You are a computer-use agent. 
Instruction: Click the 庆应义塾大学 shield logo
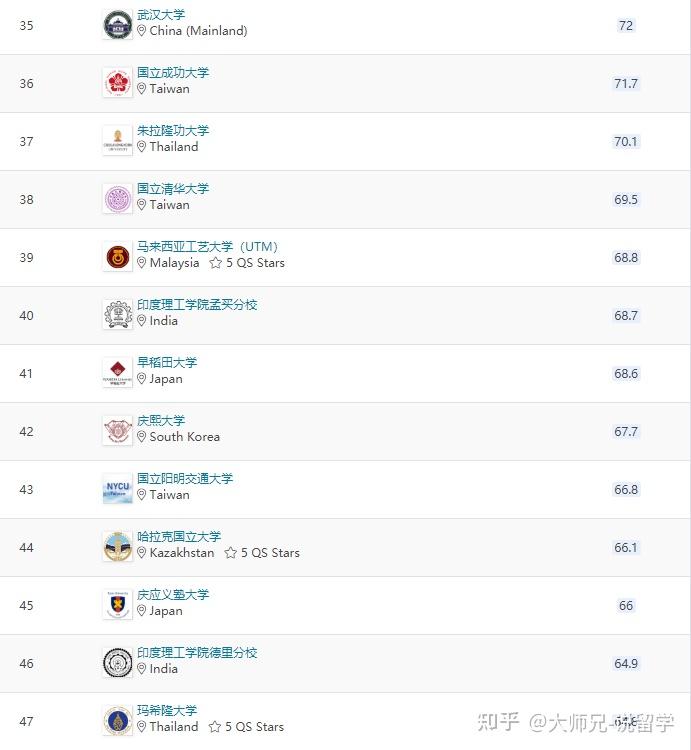coord(117,605)
